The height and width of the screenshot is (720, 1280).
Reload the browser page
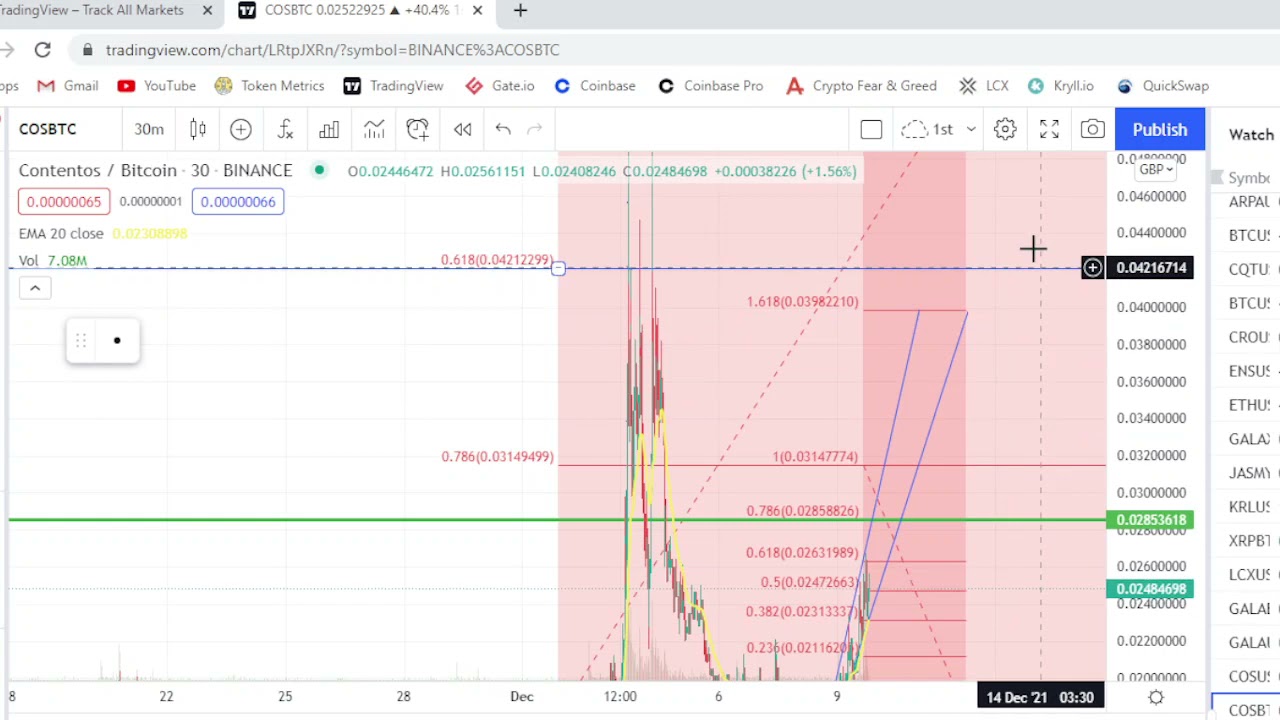coord(42,49)
